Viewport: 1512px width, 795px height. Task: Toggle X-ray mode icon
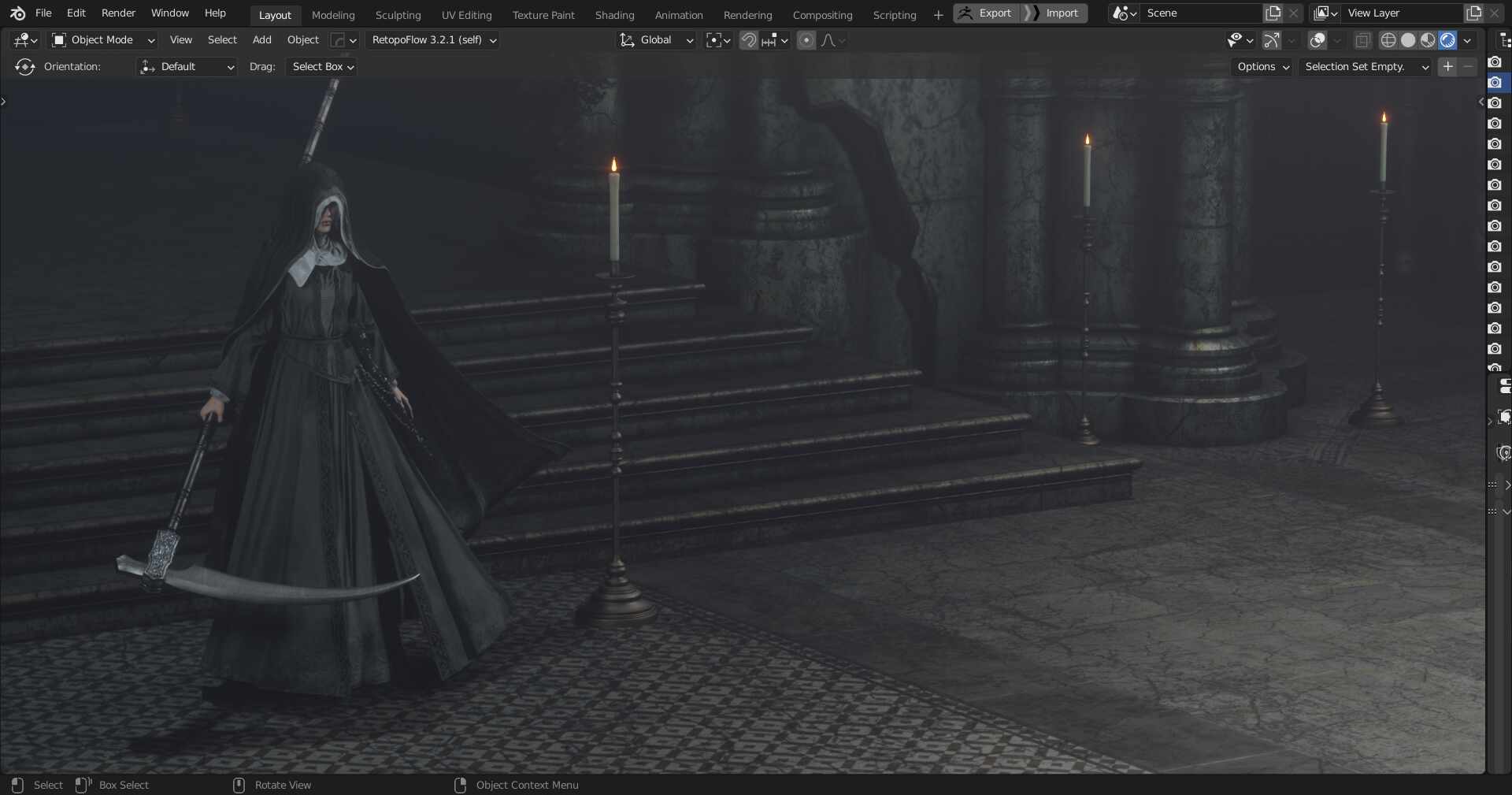(1363, 40)
